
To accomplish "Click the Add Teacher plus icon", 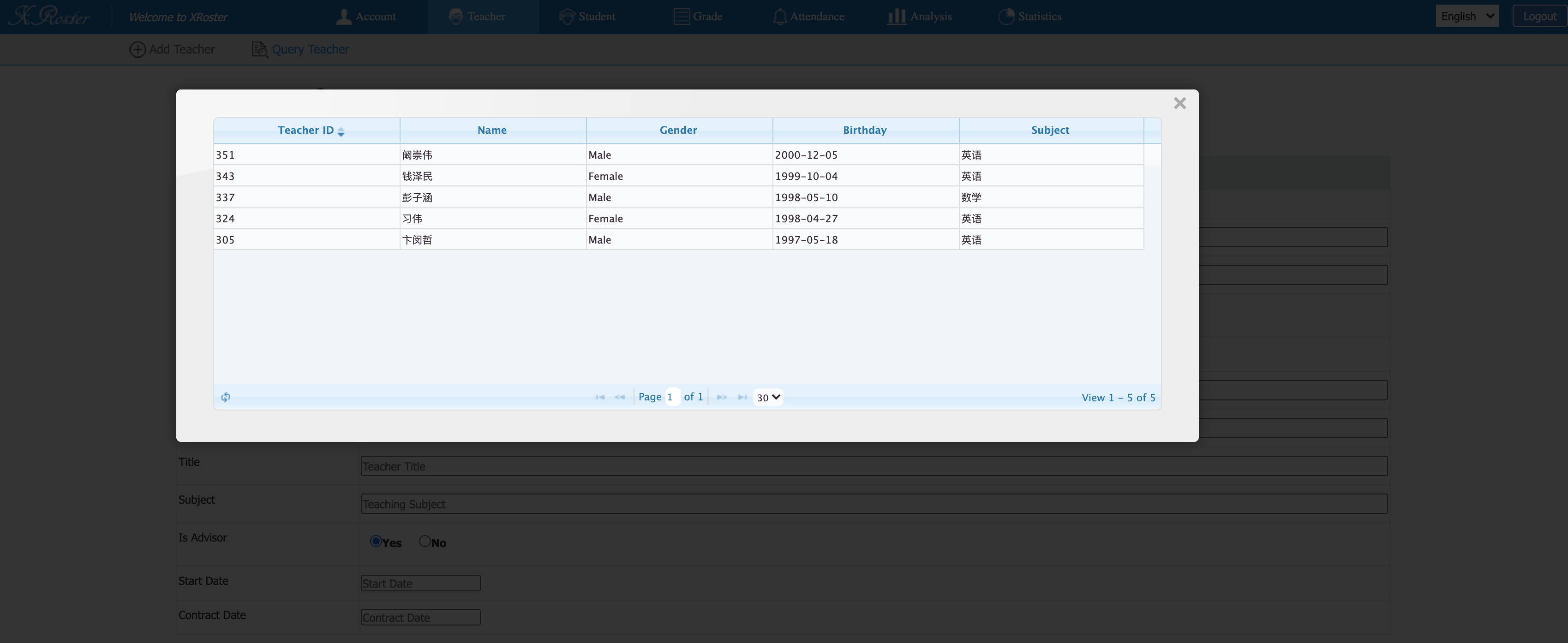I will 138,49.
